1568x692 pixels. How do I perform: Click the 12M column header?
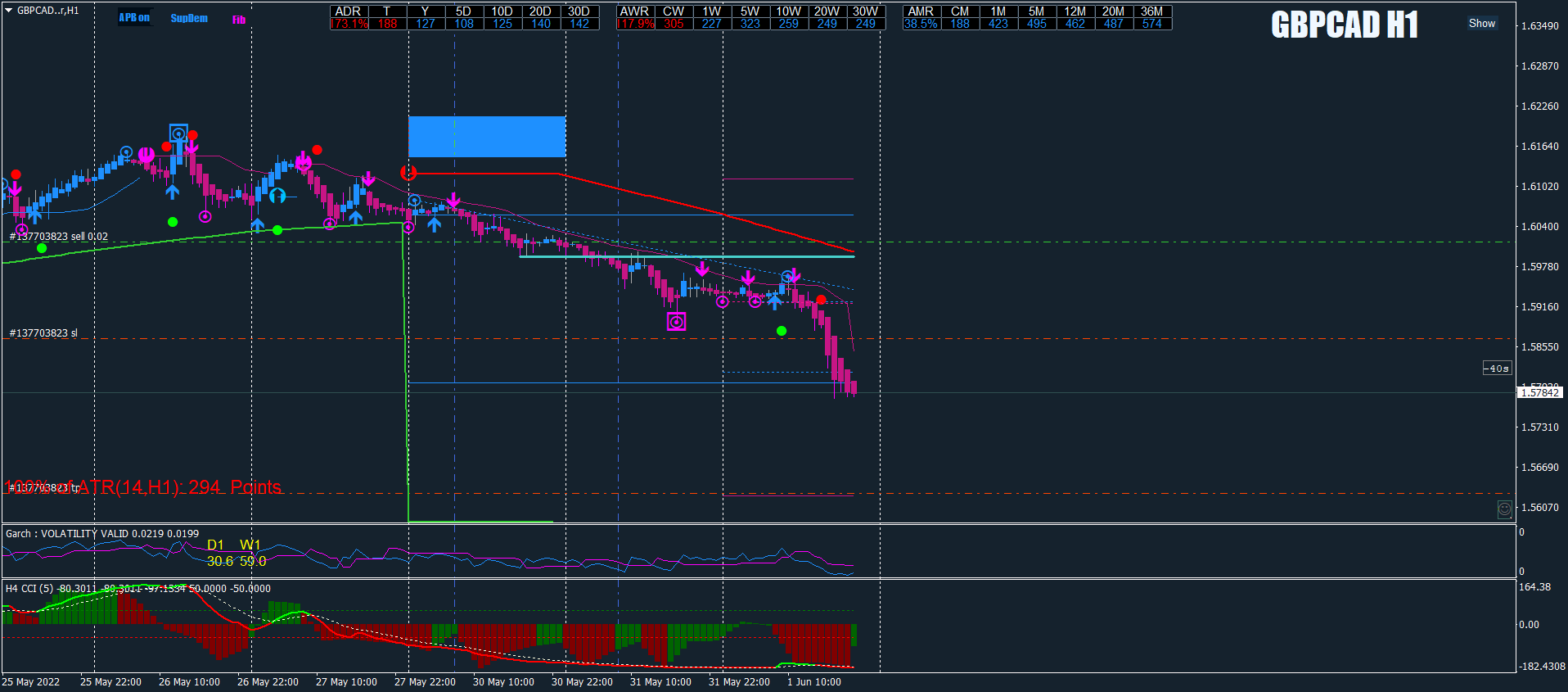1075,11
